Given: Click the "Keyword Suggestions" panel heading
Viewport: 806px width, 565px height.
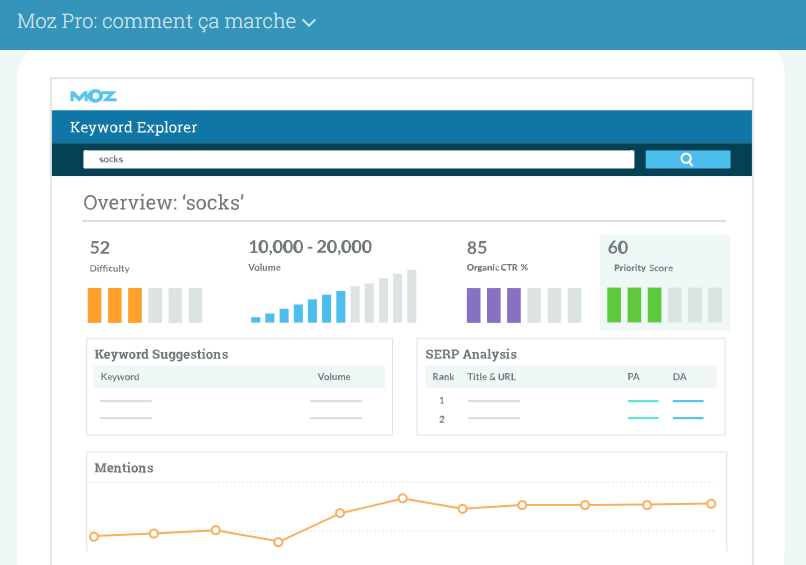Looking at the screenshot, I should 161,354.
